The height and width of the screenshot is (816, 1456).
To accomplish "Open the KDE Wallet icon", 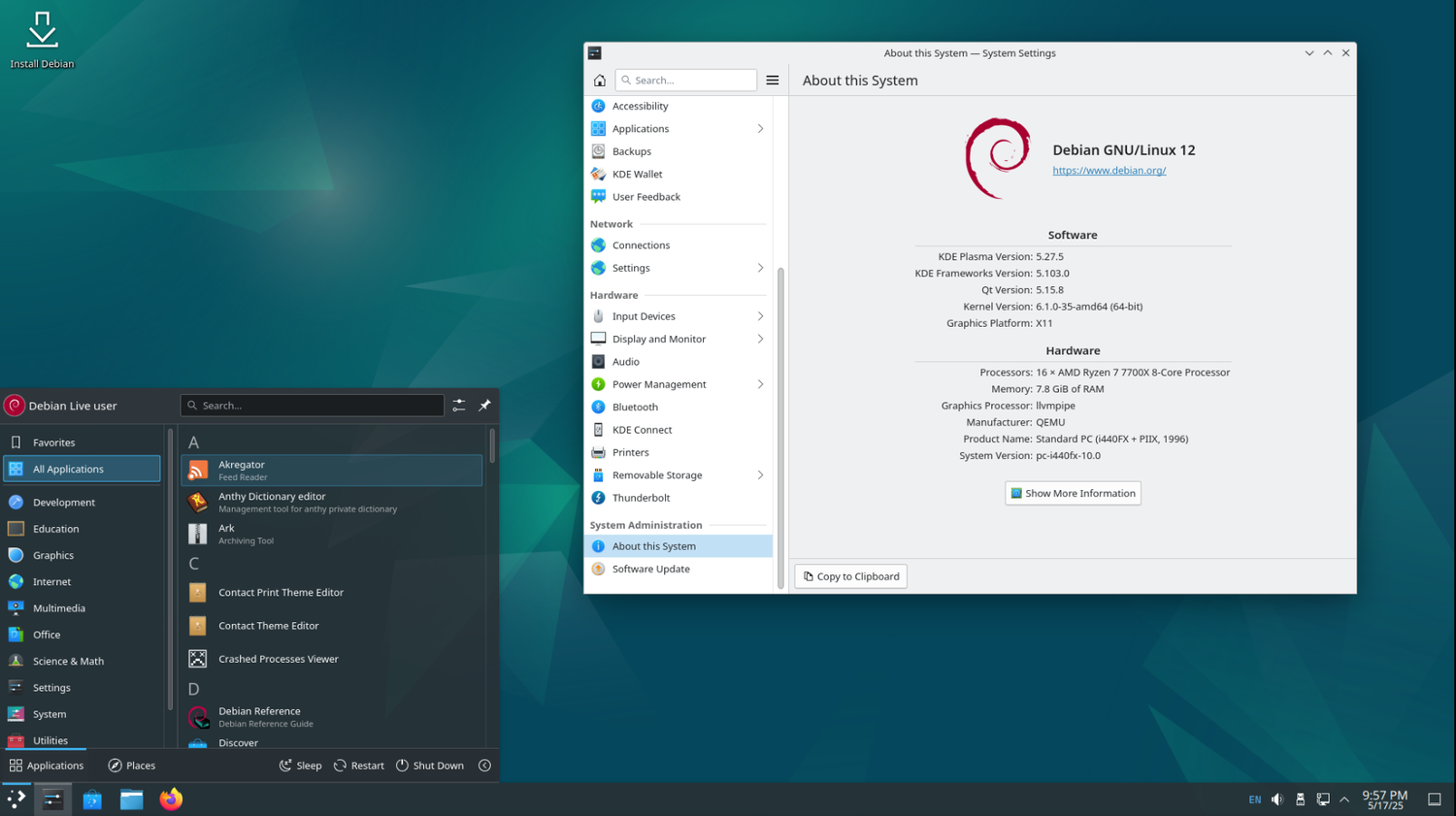I will click(x=598, y=174).
